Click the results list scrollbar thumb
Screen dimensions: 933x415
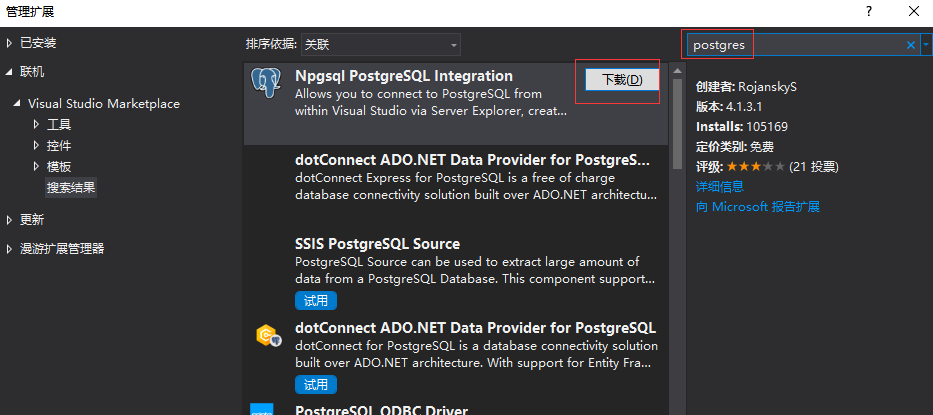click(677, 124)
